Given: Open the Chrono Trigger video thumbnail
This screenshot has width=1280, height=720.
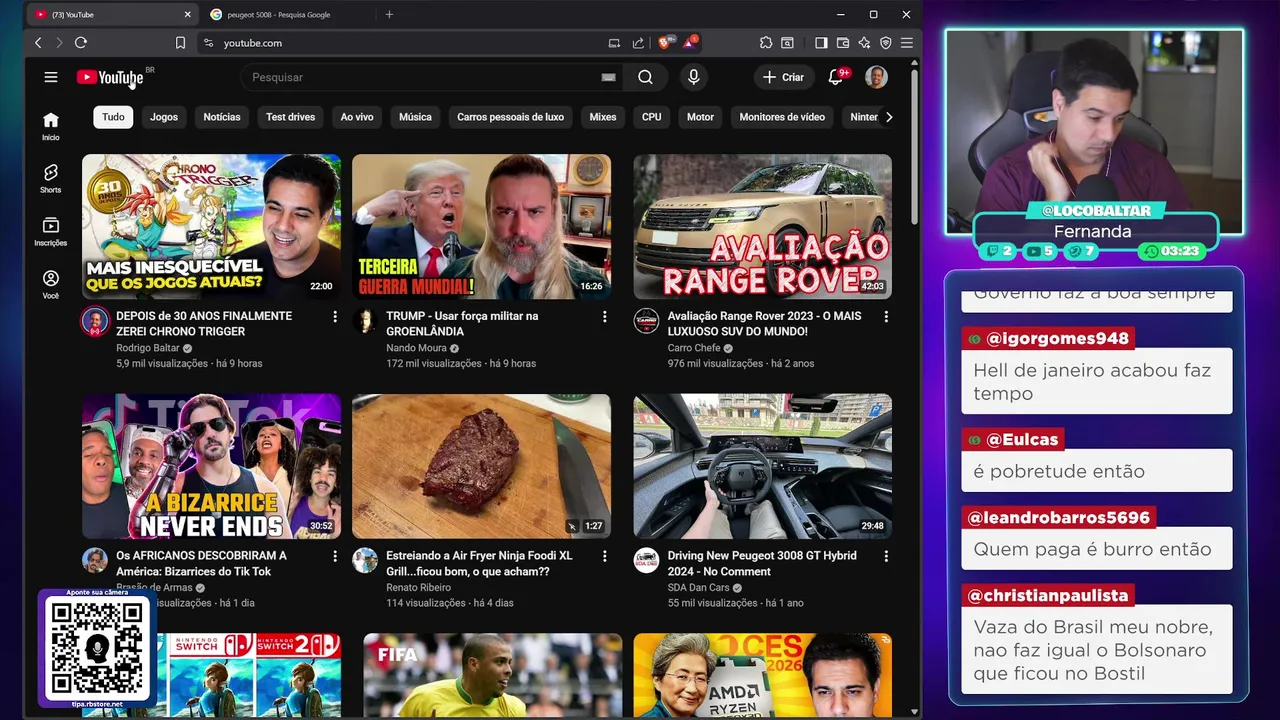Looking at the screenshot, I should [x=211, y=226].
